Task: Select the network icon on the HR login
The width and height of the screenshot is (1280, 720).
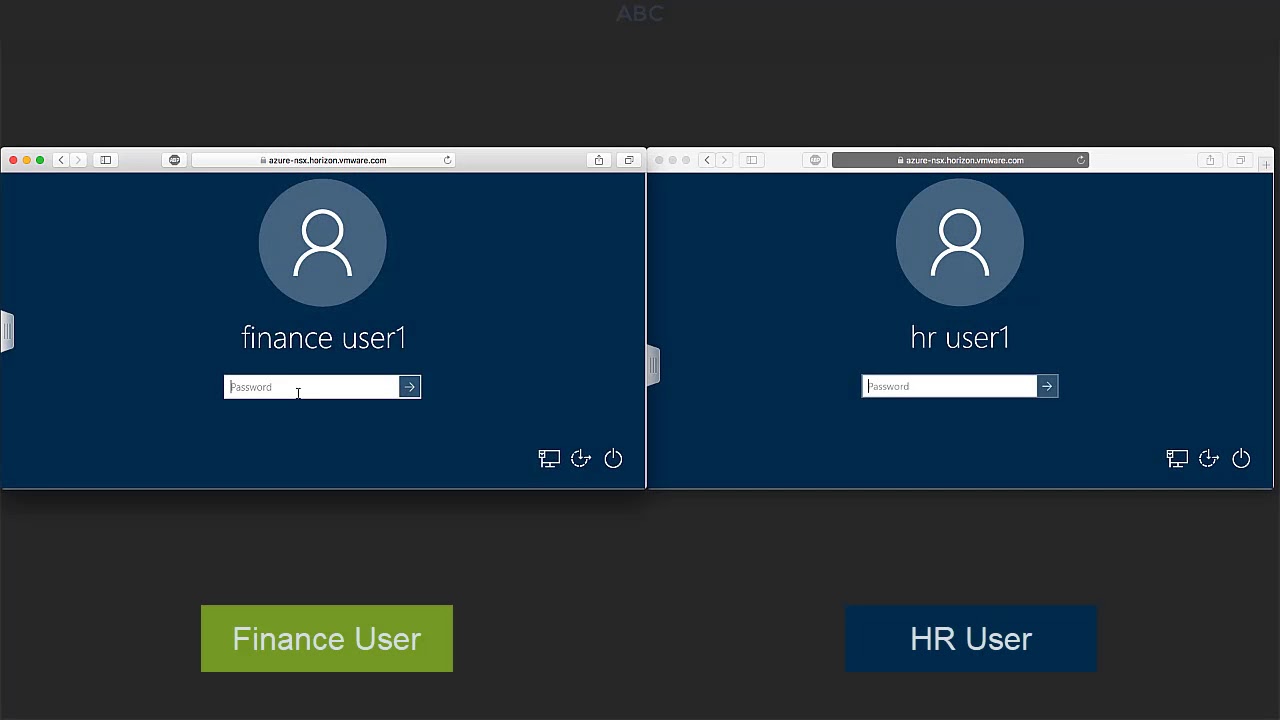Action: pyautogui.click(x=1177, y=458)
